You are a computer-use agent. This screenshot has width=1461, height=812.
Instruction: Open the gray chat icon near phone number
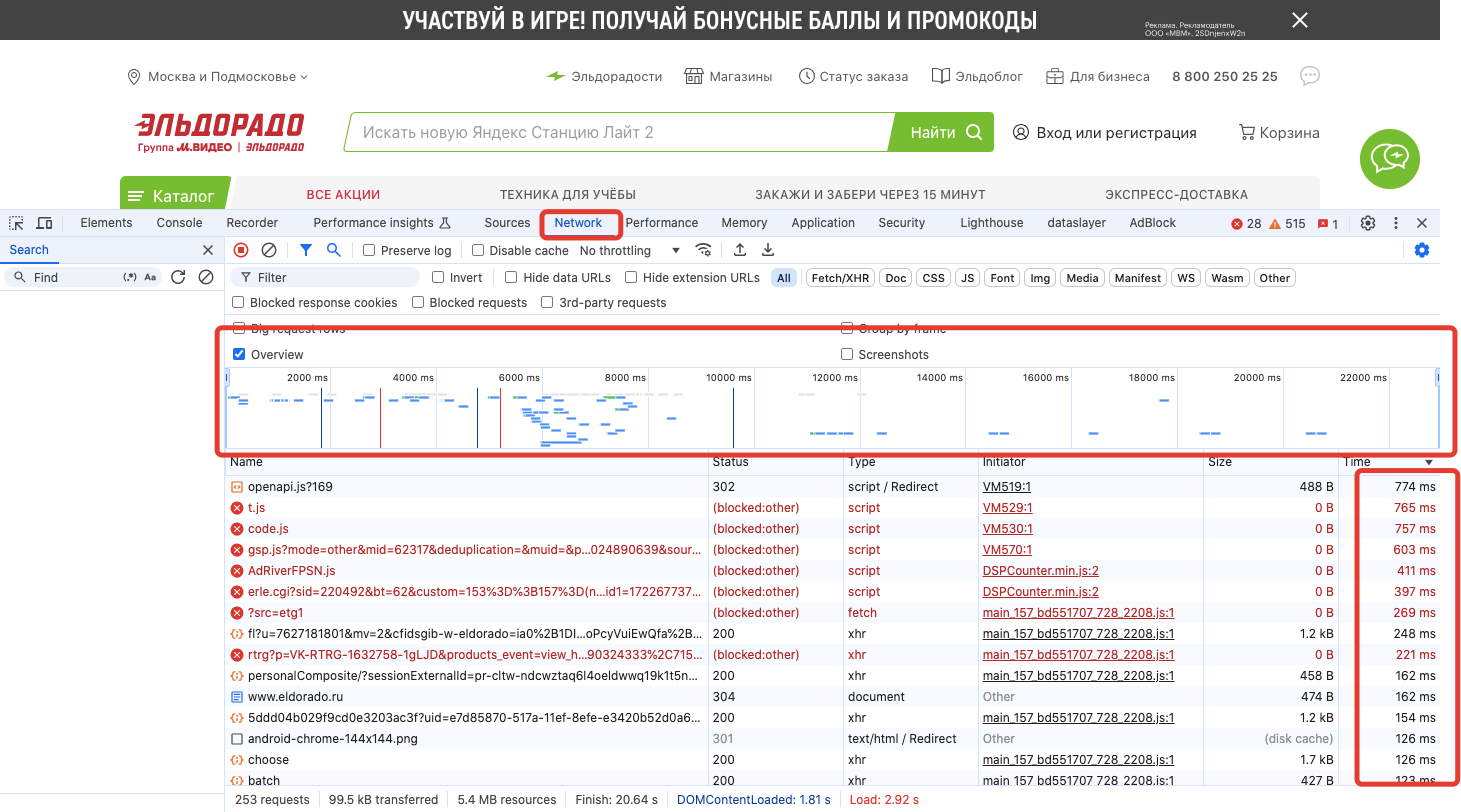1310,76
